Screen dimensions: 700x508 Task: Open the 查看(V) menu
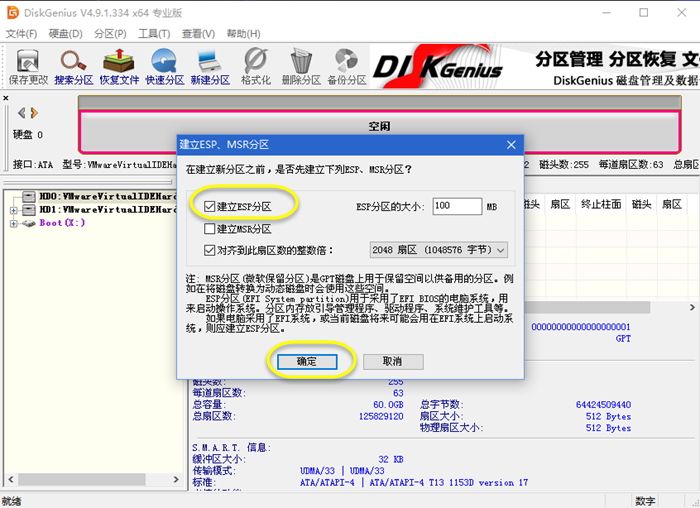pos(198,34)
